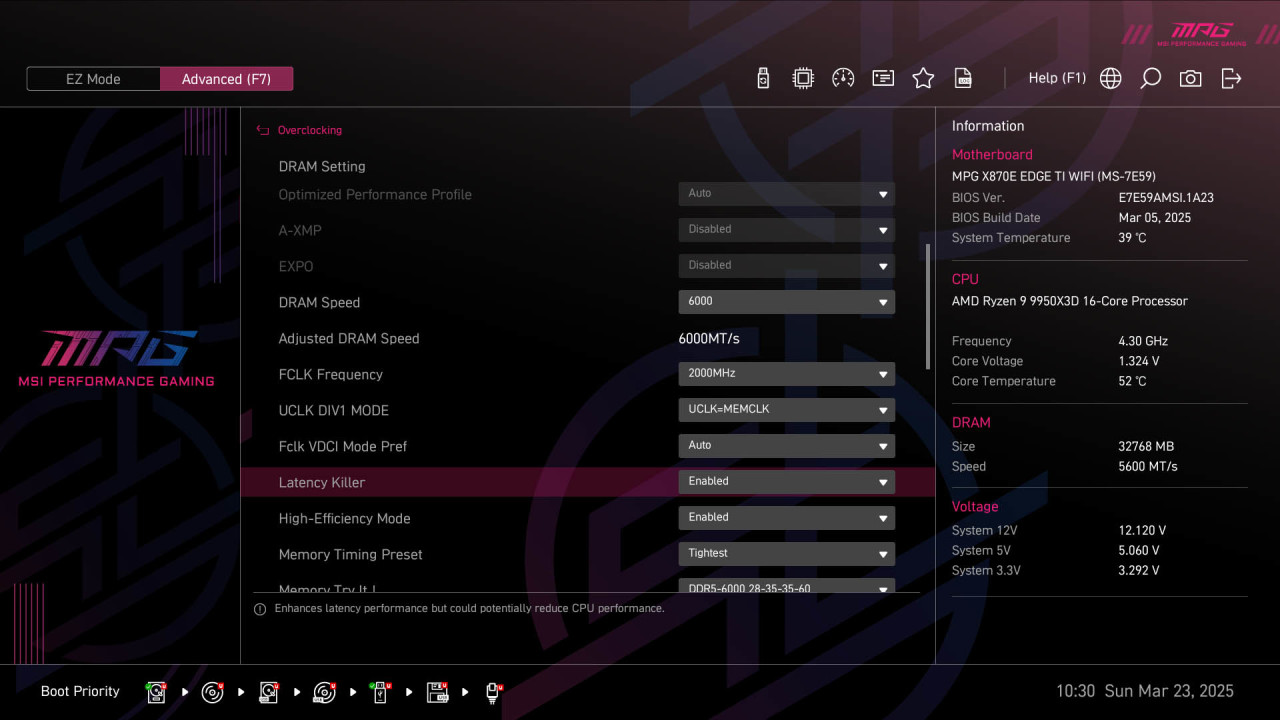Image resolution: width=1280 pixels, height=720 pixels.
Task: Select the USB floppy boot device icon
Action: (437, 692)
